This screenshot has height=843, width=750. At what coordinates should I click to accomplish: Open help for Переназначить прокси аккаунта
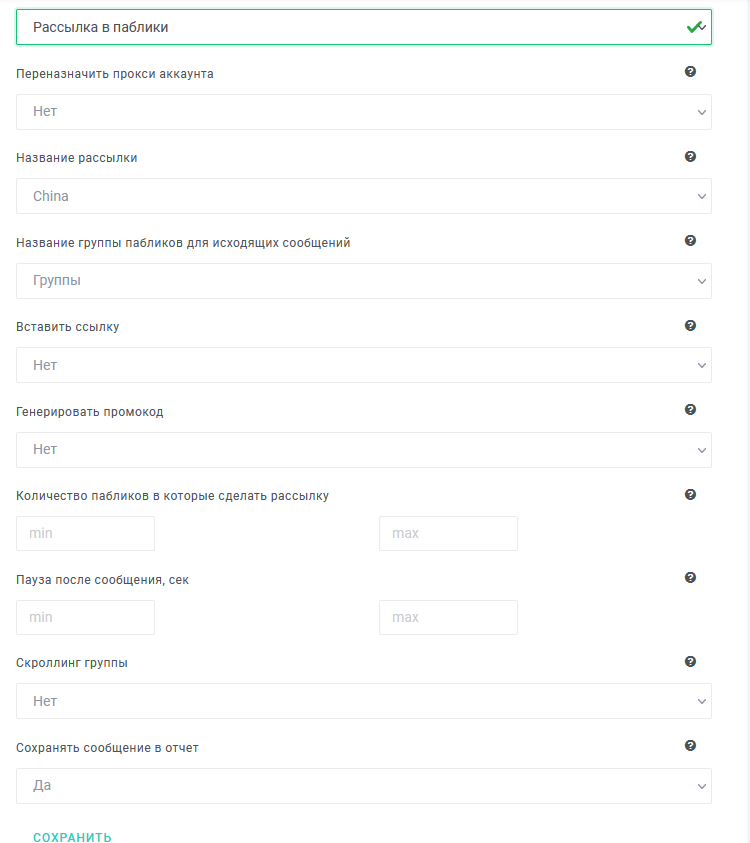[690, 72]
